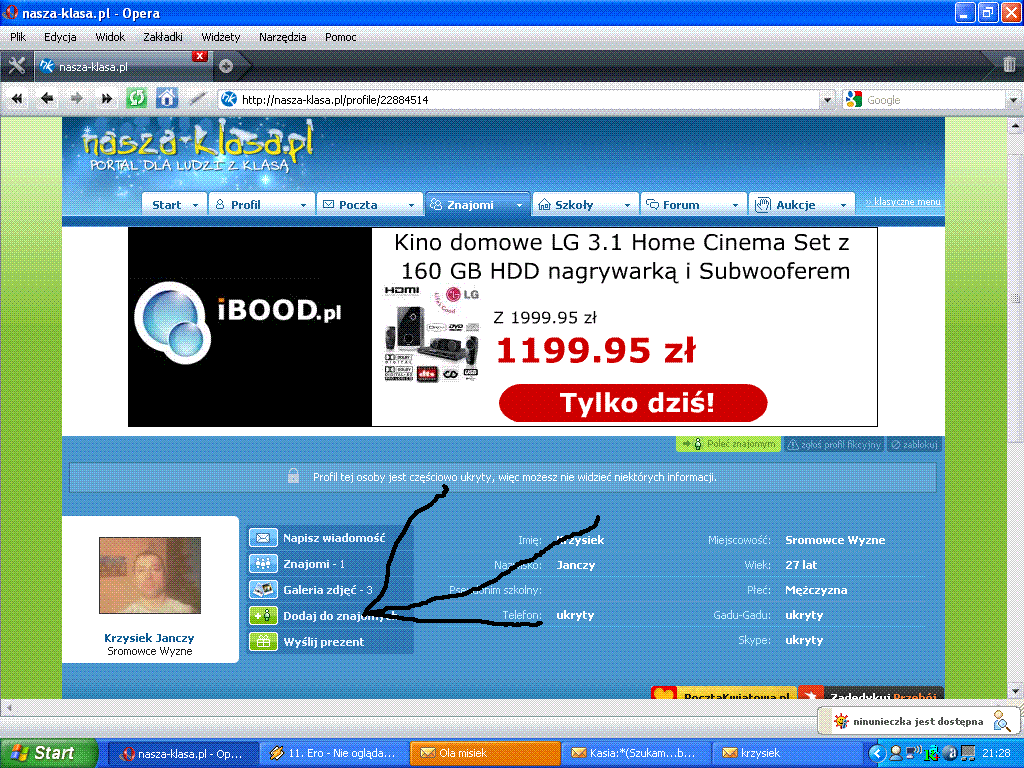This screenshot has width=1024, height=768.
Task: Click the site icon in address bar
Action: tap(229, 99)
